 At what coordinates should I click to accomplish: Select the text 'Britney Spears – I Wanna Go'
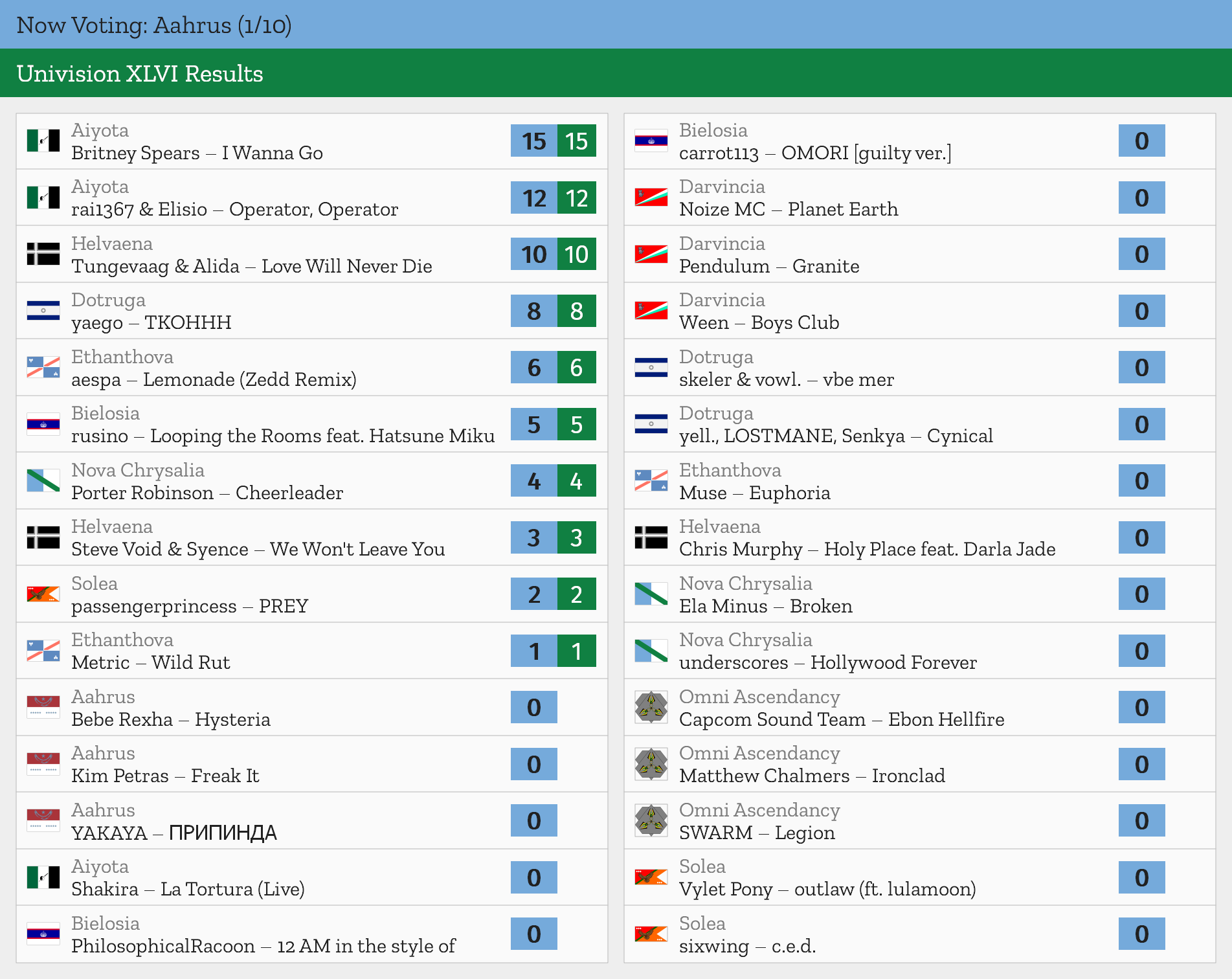(x=197, y=153)
